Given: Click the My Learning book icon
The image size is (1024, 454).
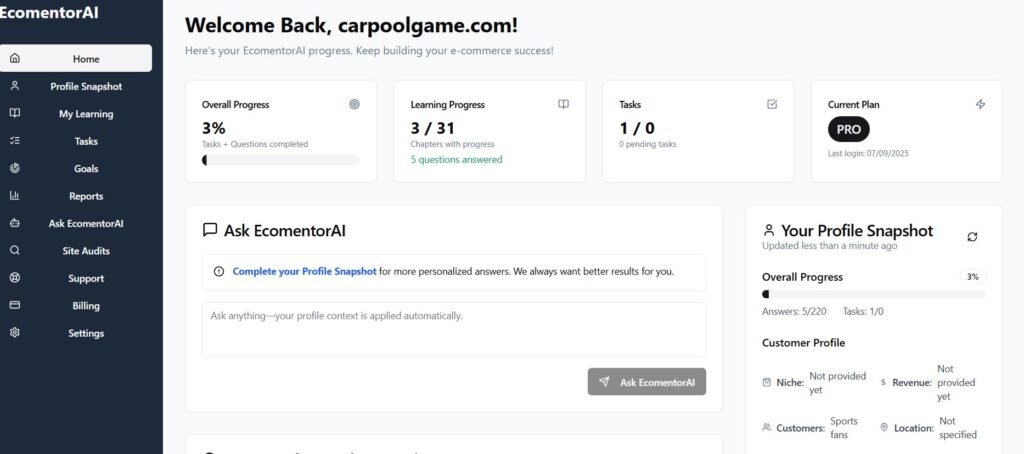Looking at the screenshot, I should pos(15,114).
